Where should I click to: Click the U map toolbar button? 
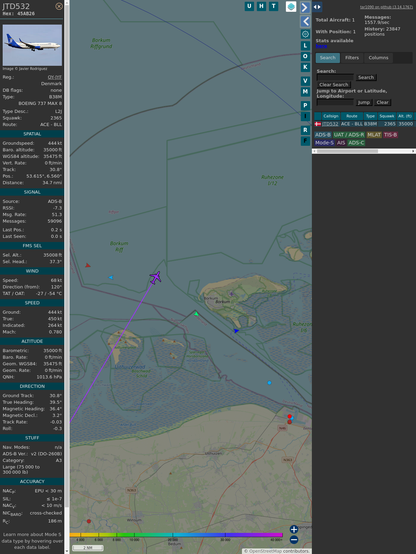pyautogui.click(x=249, y=6)
